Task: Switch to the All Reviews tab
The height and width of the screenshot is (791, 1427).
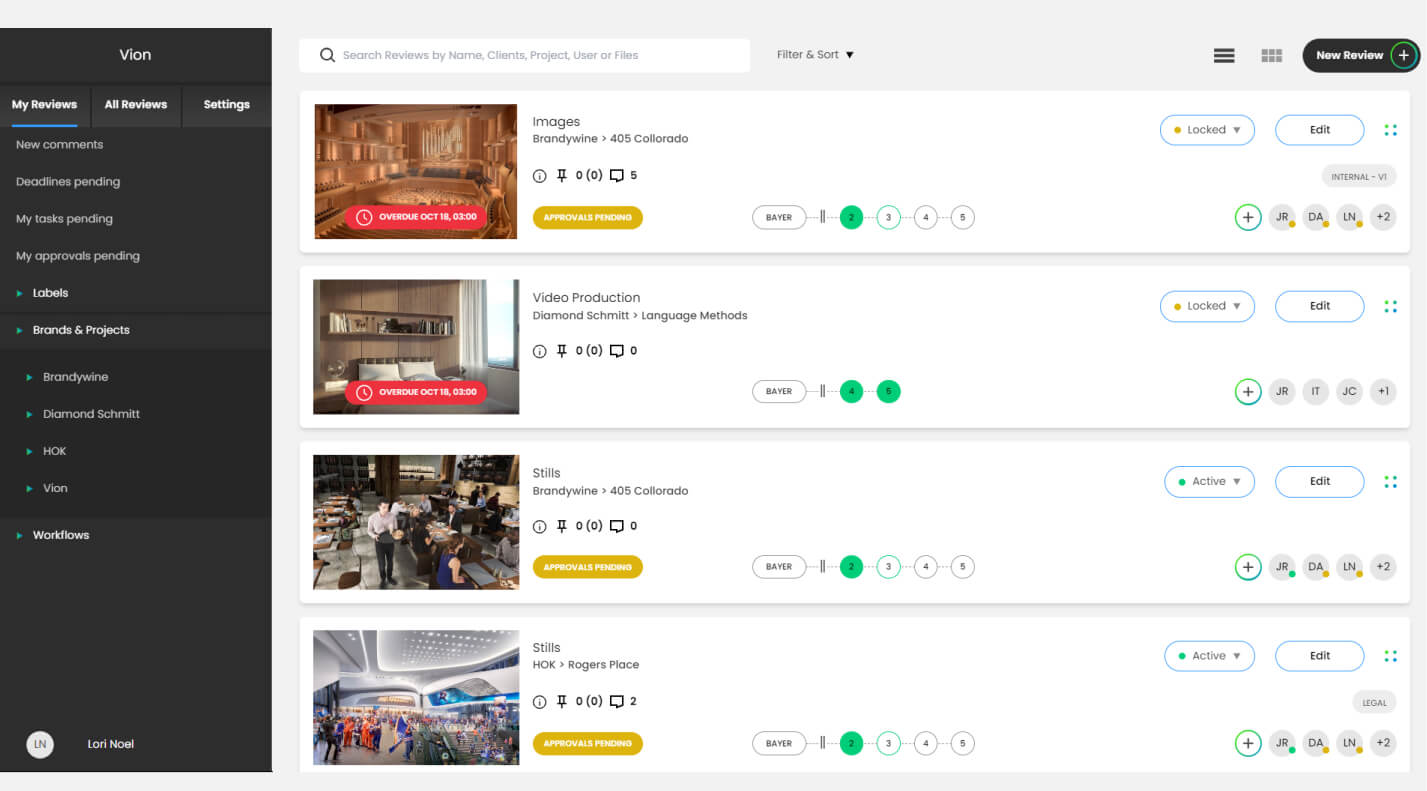Action: pyautogui.click(x=135, y=104)
